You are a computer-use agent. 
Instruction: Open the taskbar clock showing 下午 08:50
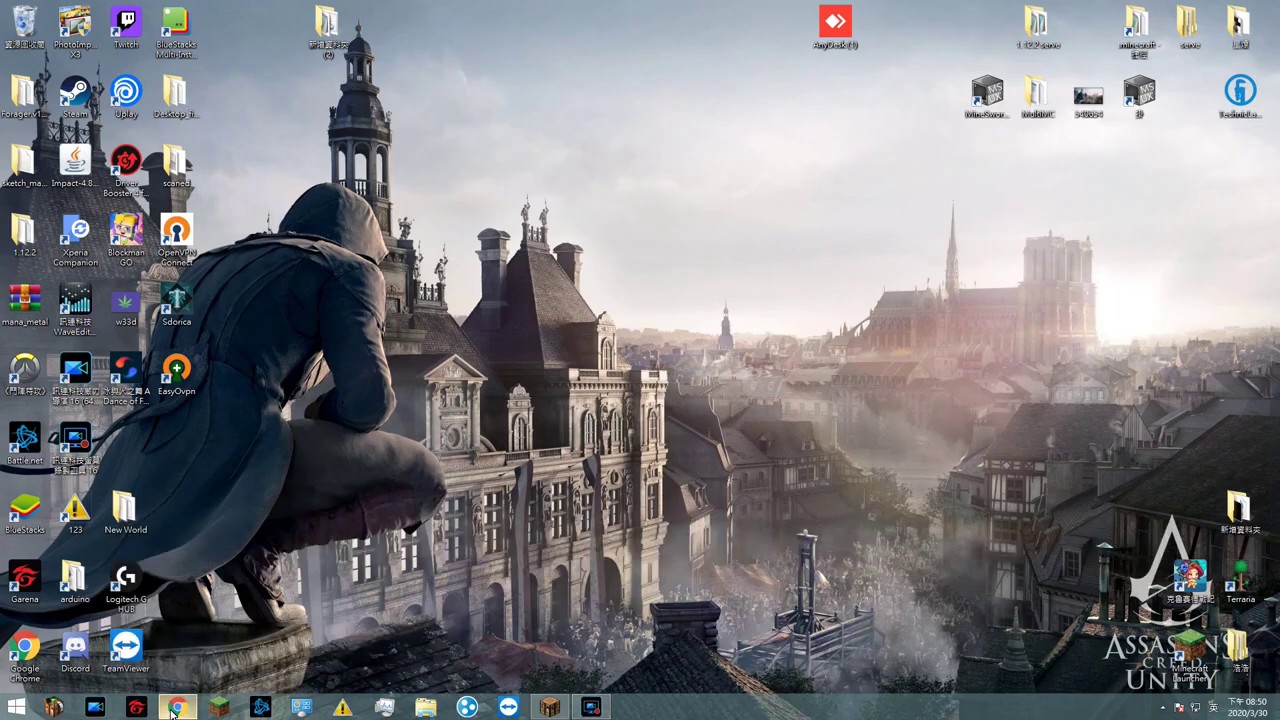[x=1247, y=707]
